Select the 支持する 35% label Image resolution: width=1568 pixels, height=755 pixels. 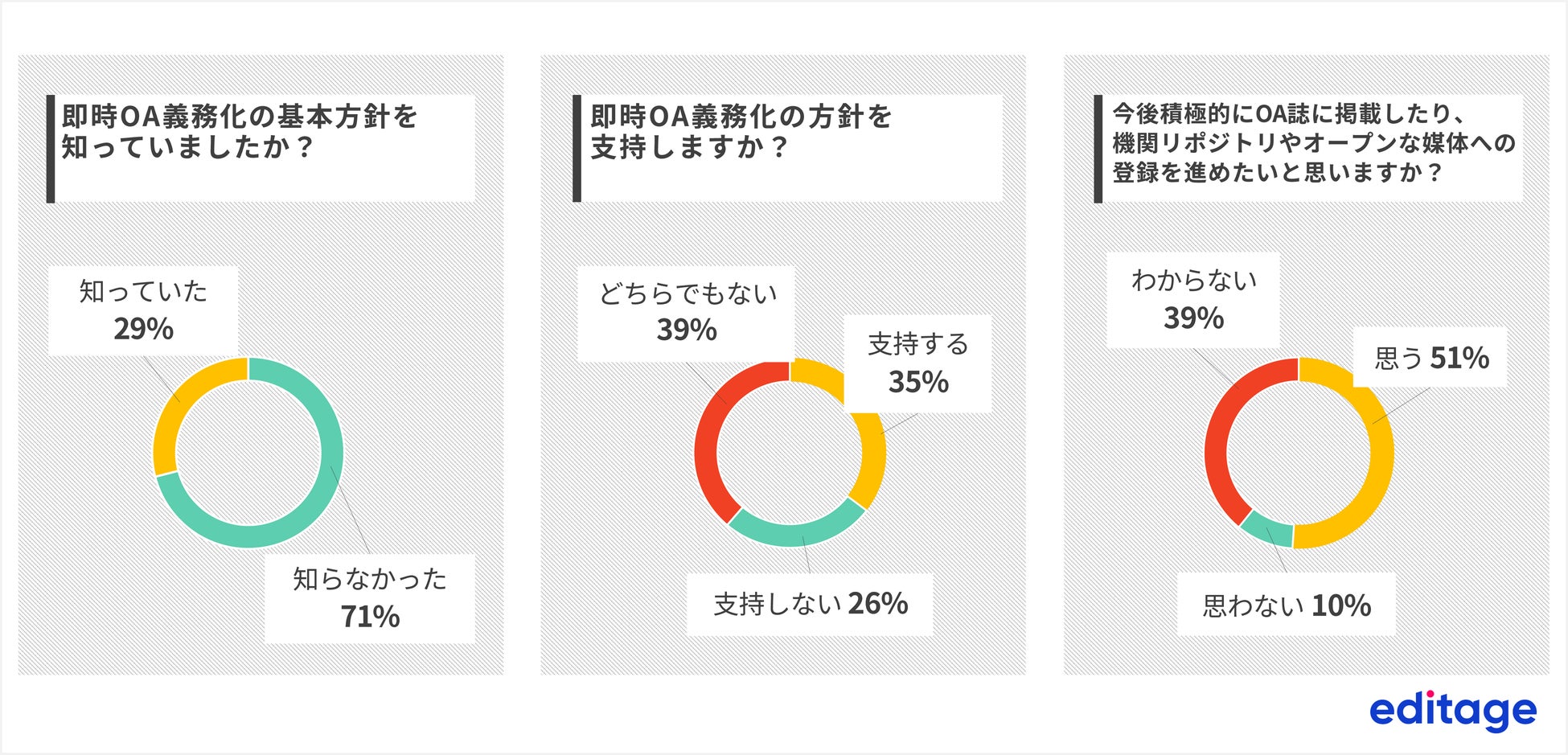coord(917,363)
